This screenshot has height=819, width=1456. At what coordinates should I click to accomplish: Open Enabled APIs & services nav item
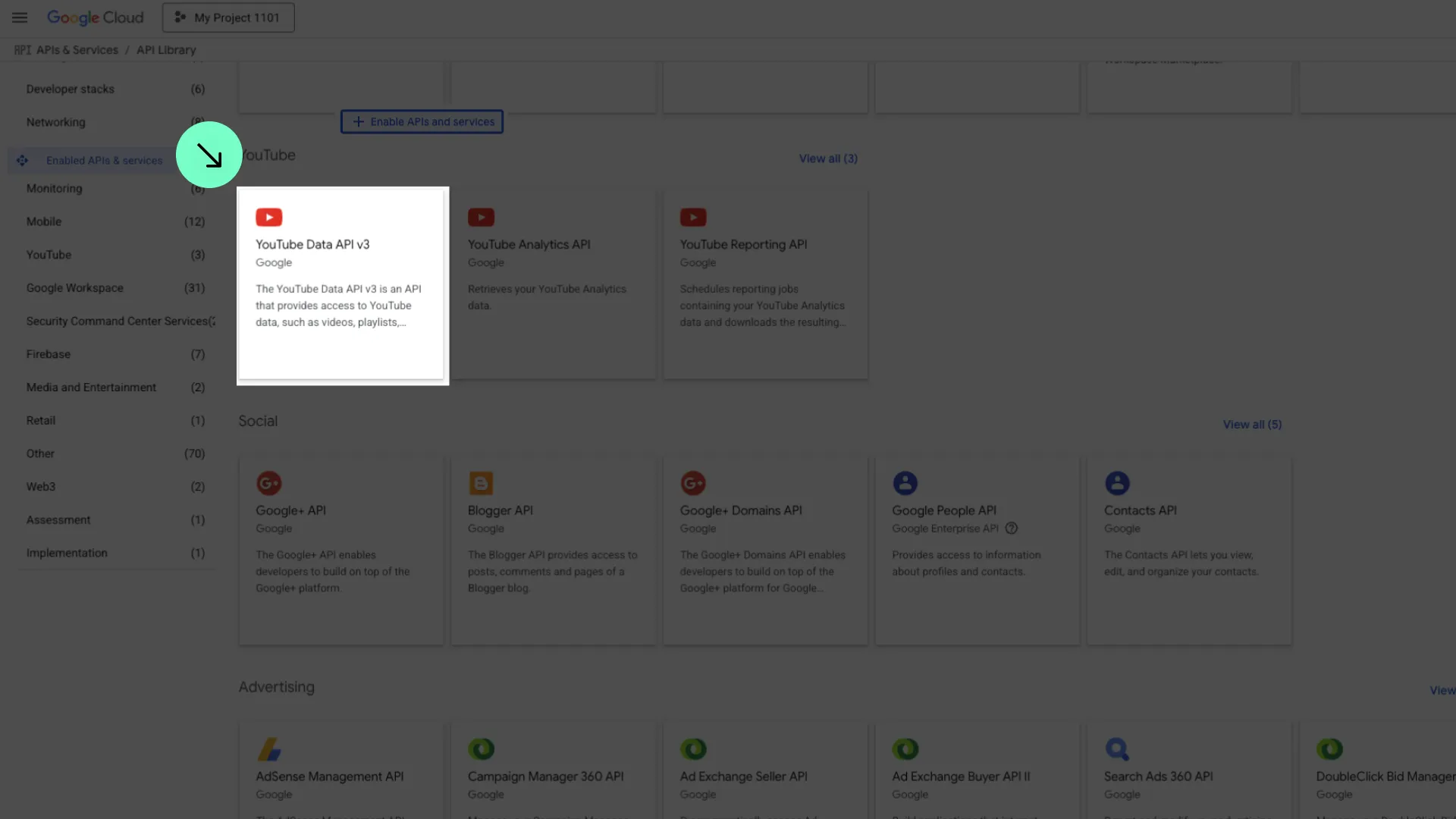click(104, 161)
